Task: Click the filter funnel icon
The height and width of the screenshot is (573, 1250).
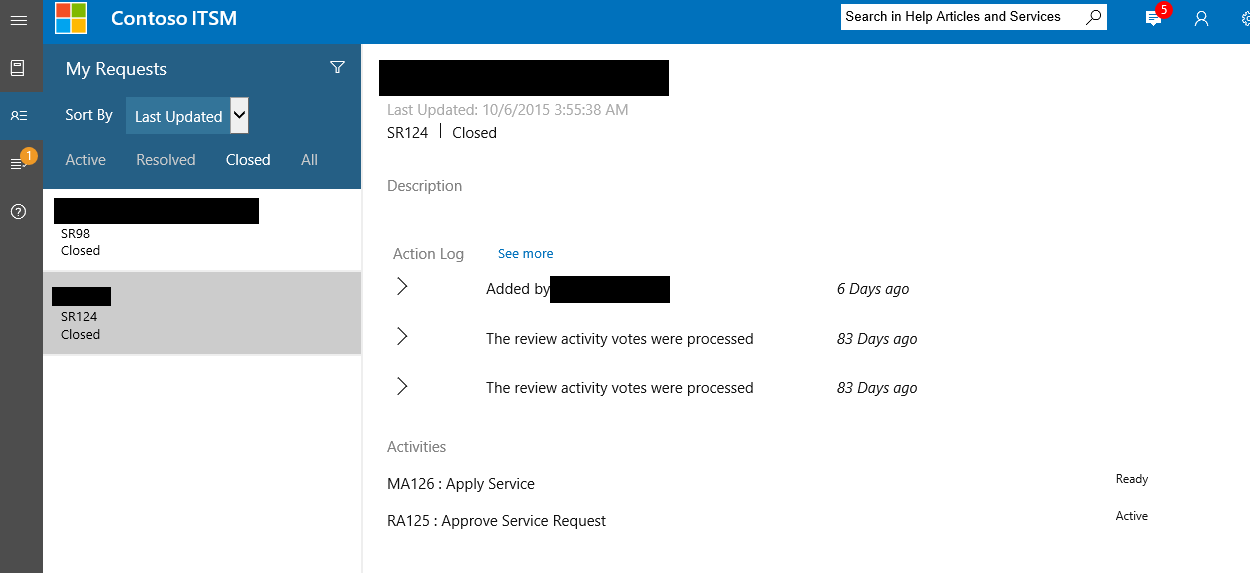Action: coord(337,67)
